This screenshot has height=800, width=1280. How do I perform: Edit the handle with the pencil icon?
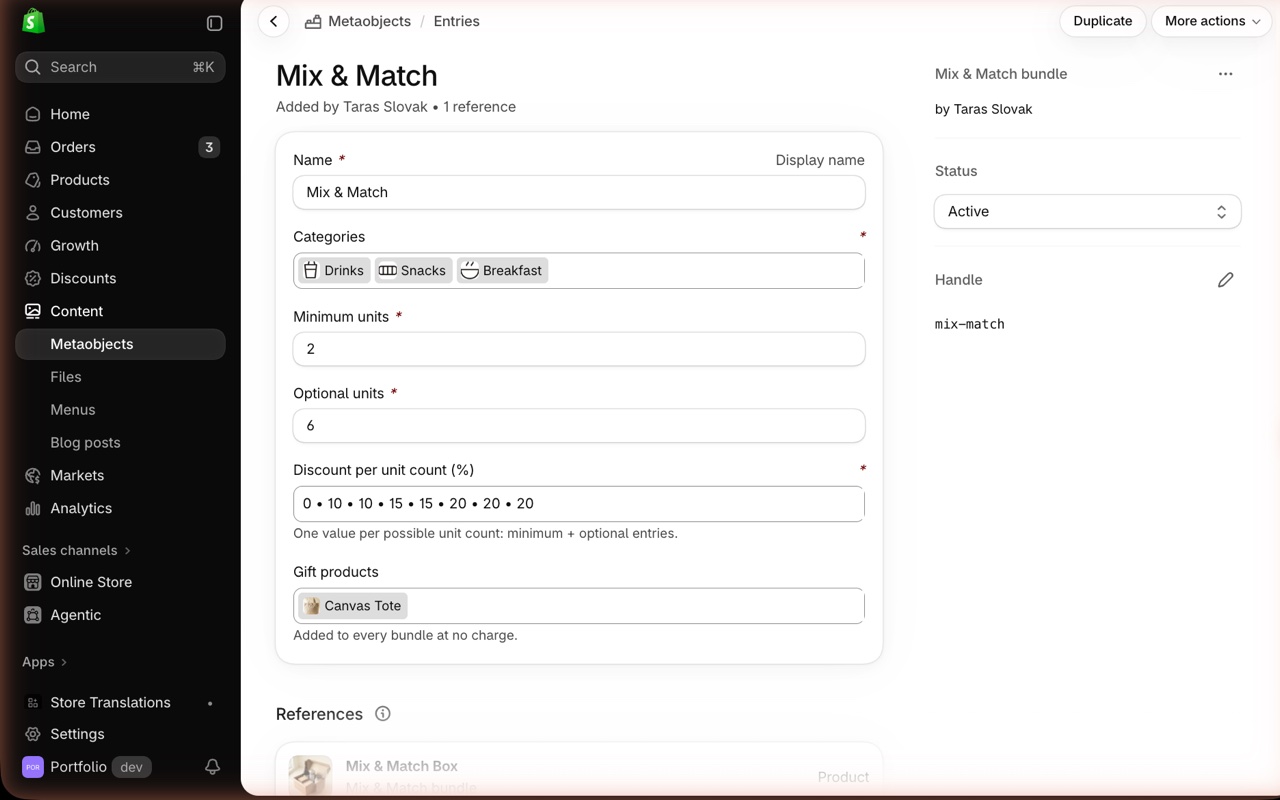(1225, 280)
